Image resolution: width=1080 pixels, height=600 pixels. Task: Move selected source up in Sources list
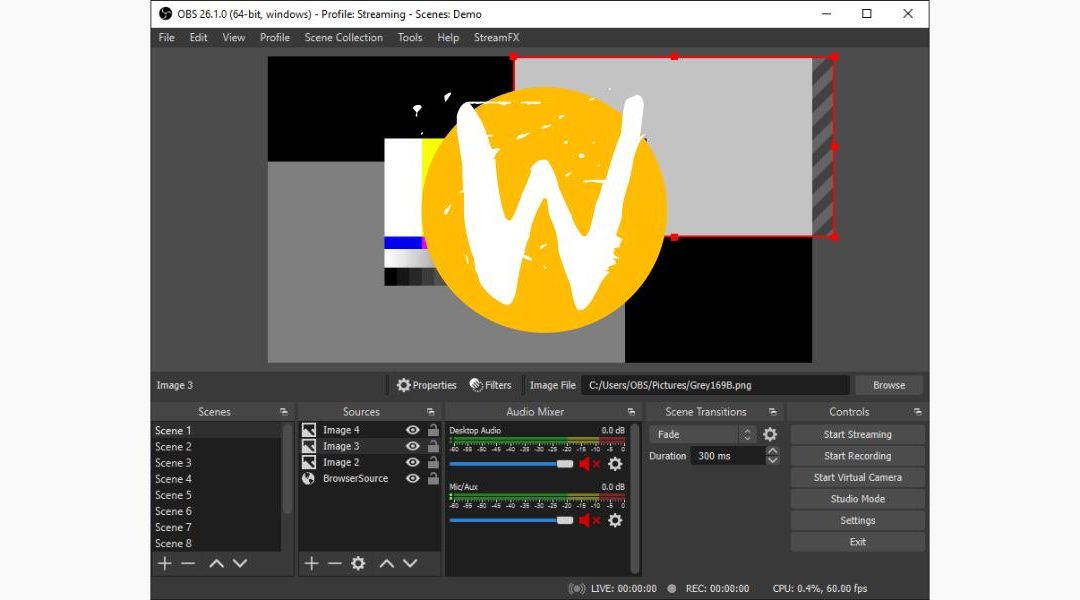(386, 564)
